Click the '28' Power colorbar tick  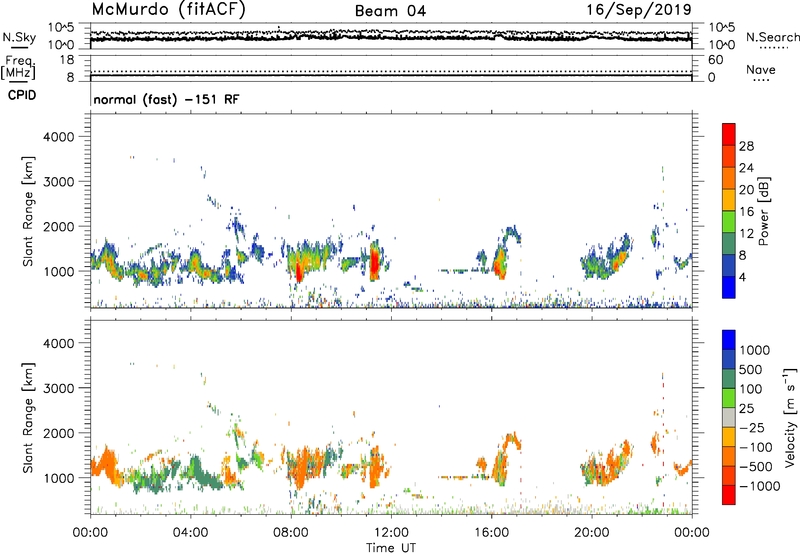click(x=746, y=146)
